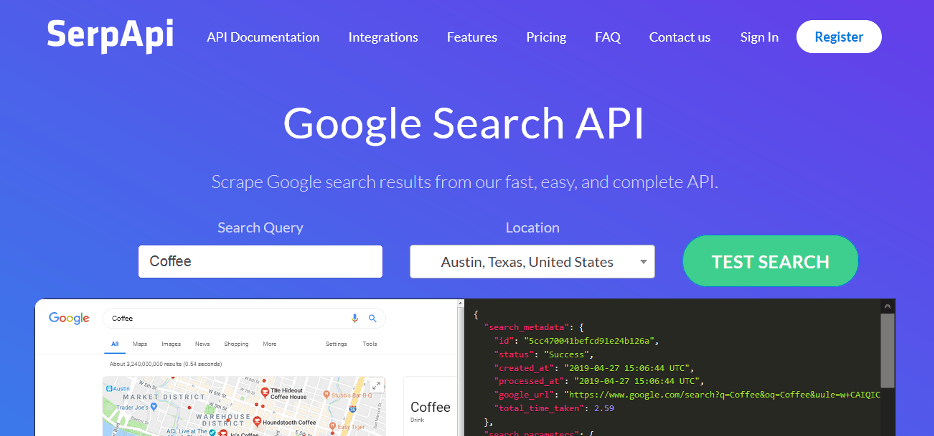Image resolution: width=934 pixels, height=436 pixels.
Task: Open the Features nav item
Action: (472, 37)
